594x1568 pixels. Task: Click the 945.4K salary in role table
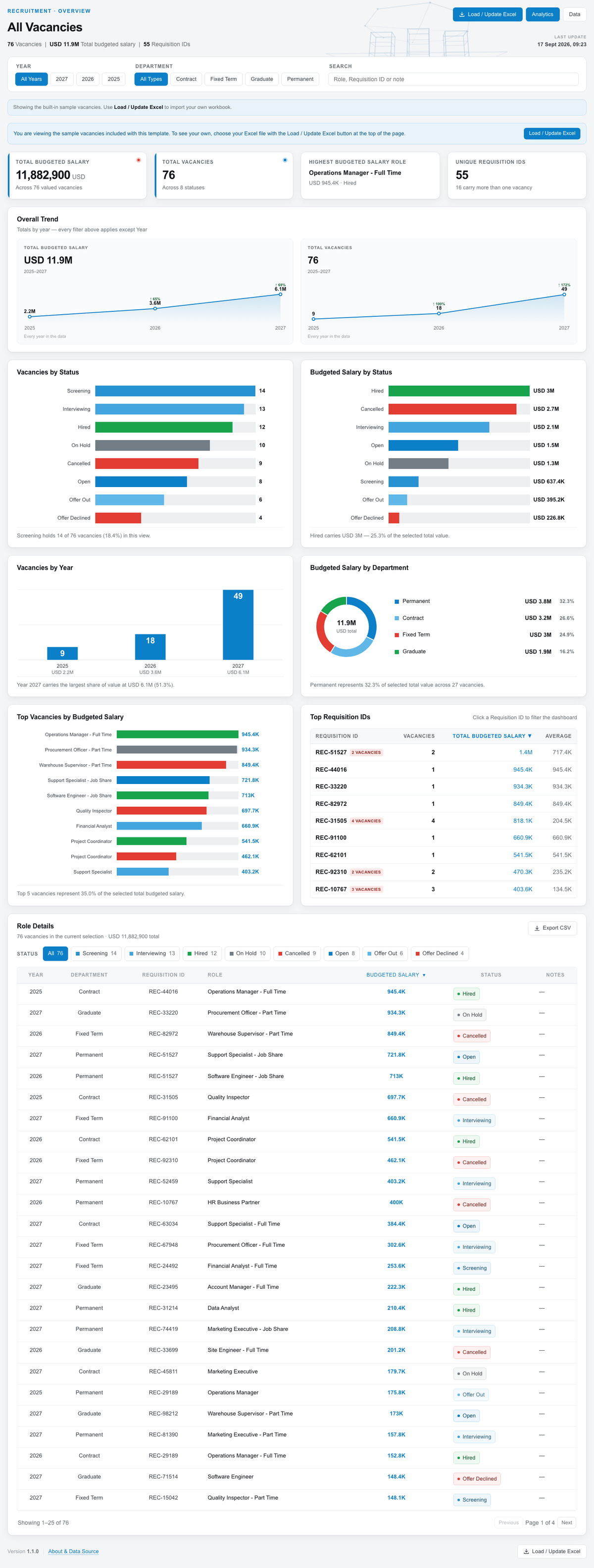point(396,991)
